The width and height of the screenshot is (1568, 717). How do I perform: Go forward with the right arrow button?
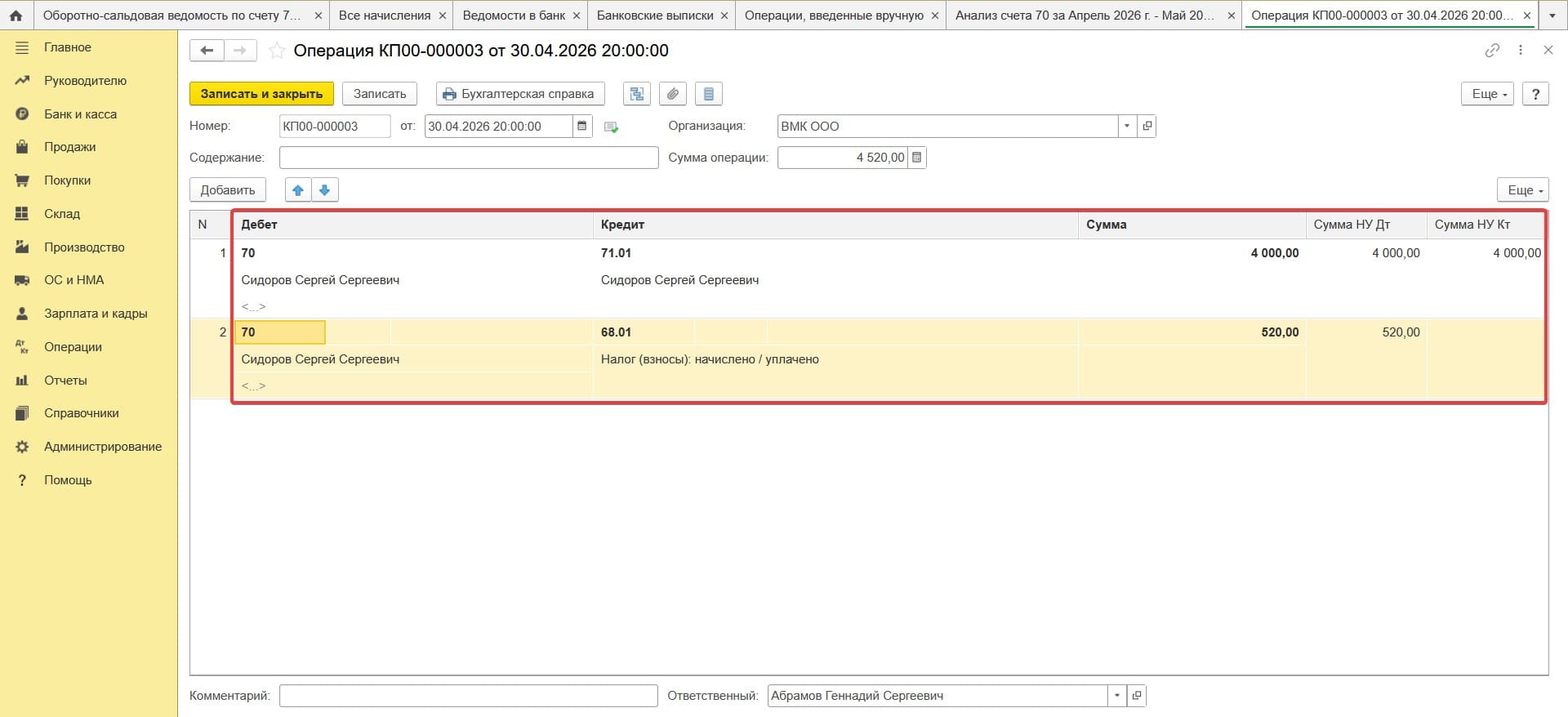coord(240,51)
